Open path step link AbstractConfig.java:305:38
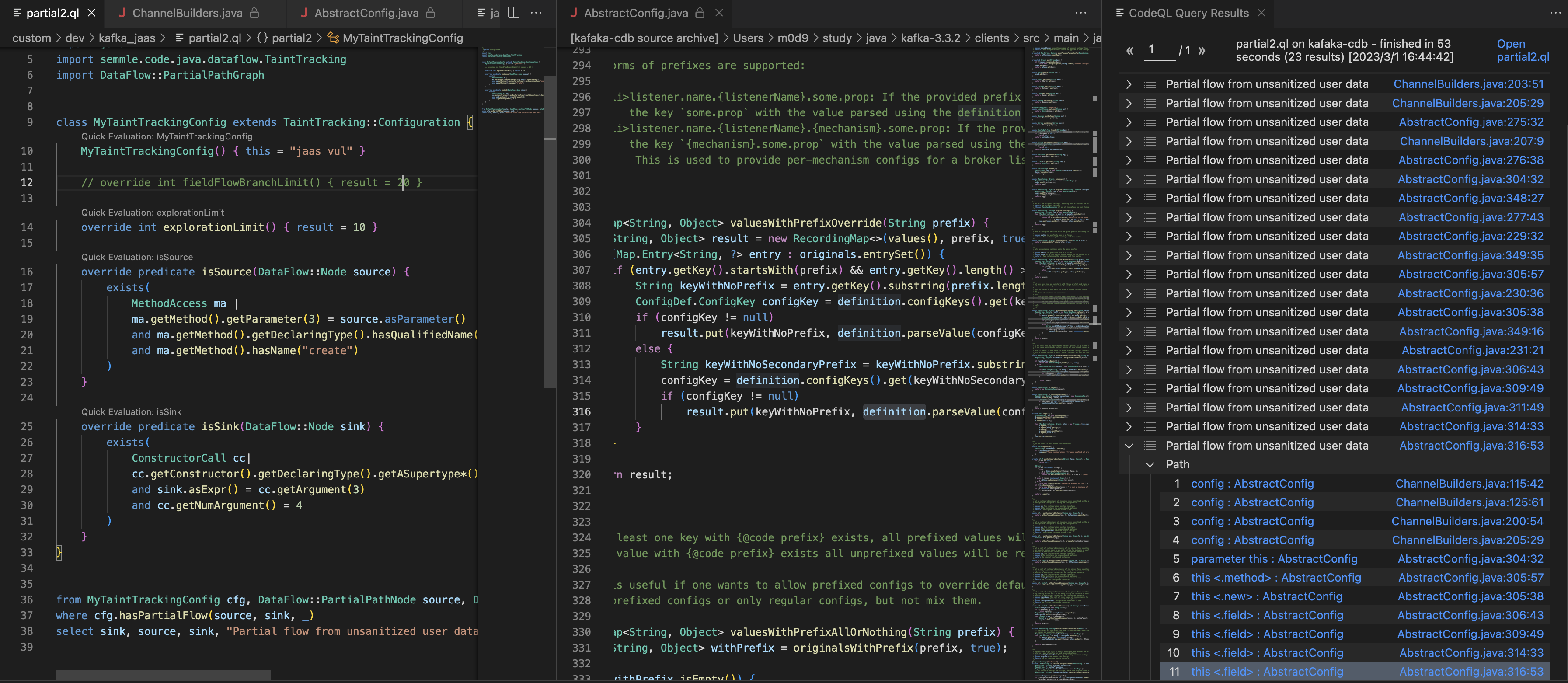 pyautogui.click(x=1470, y=596)
